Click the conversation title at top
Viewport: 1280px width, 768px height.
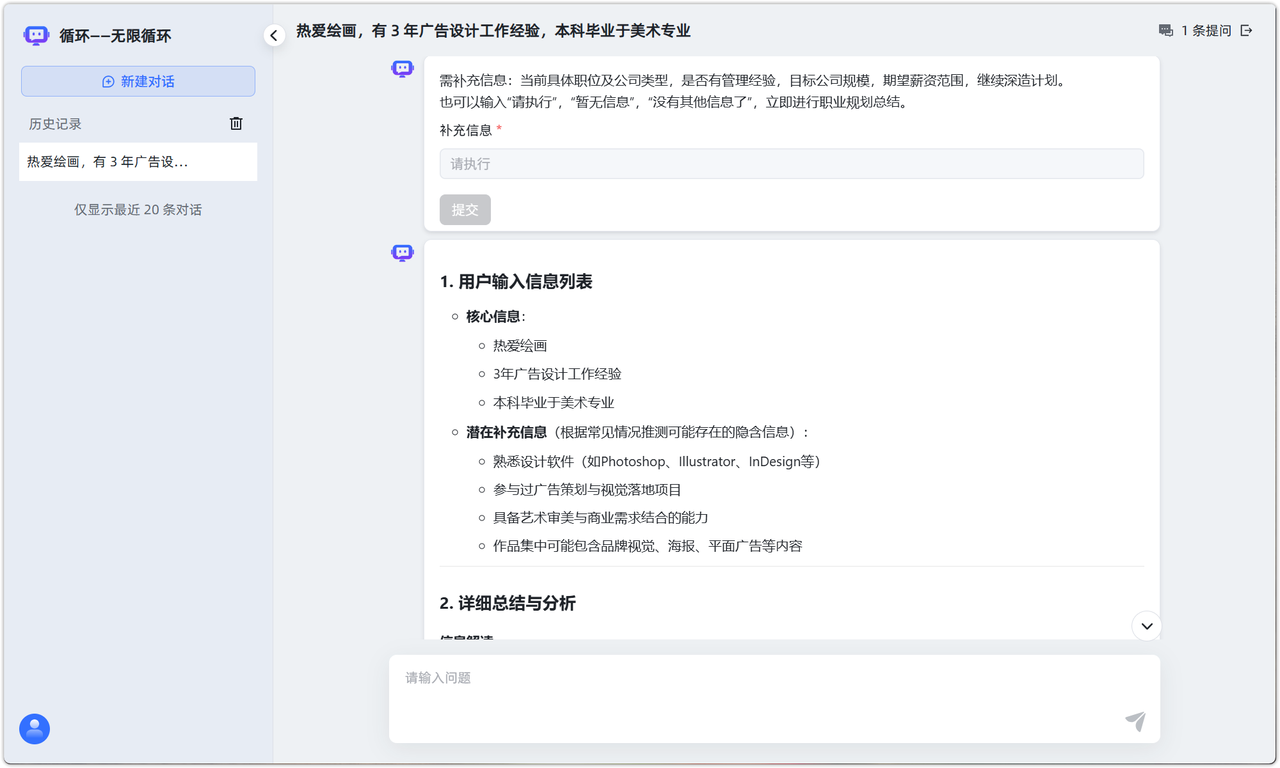(493, 31)
